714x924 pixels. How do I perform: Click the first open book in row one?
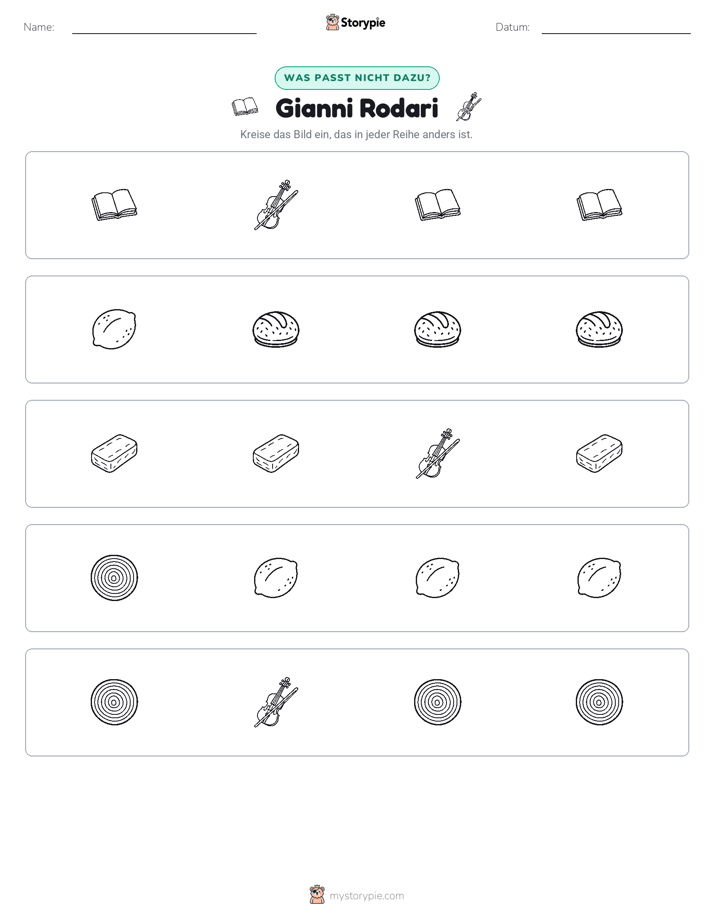pos(114,205)
